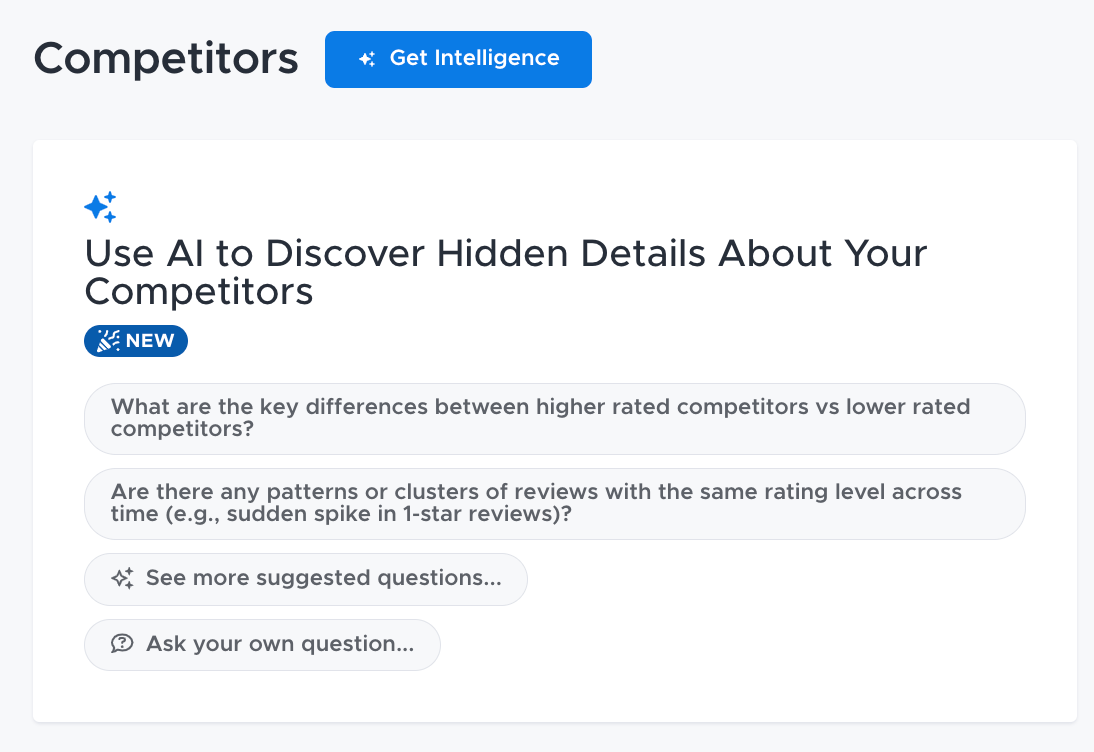Click sparkle icon inside Get Intelligence button

pos(367,59)
